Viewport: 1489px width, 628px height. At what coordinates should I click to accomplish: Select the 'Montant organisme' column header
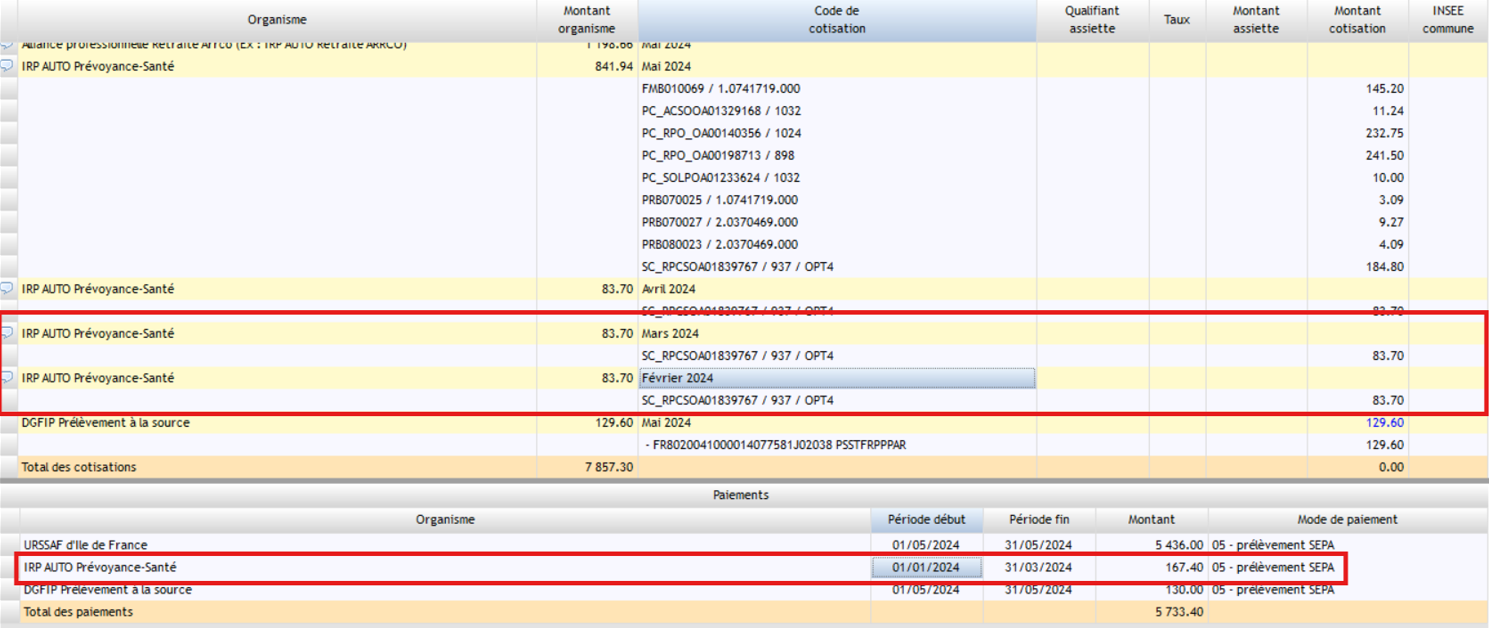[x=586, y=20]
